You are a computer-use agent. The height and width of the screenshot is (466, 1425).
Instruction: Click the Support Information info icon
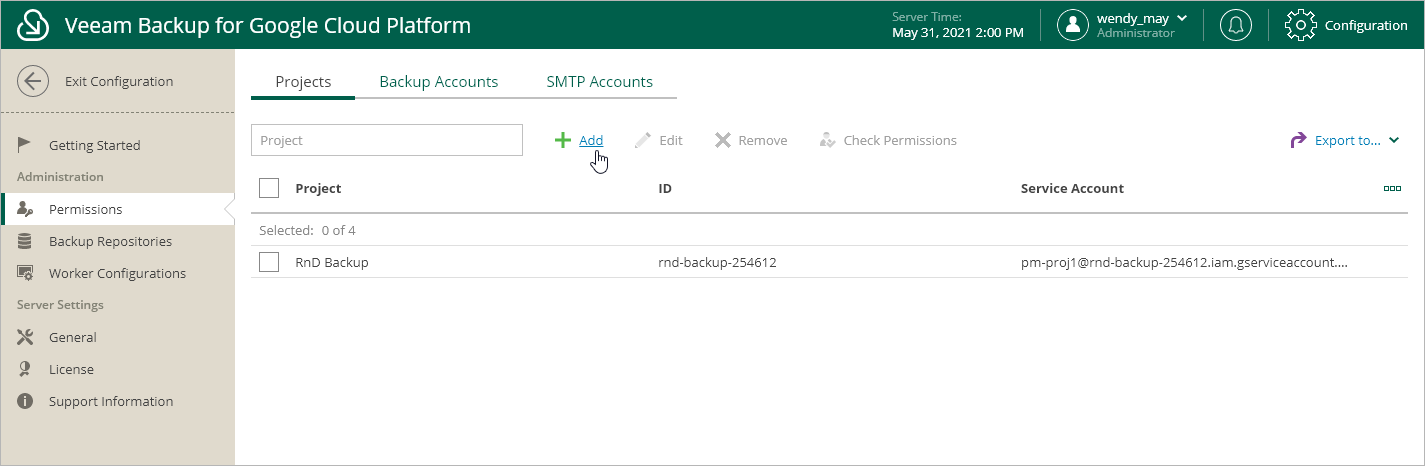pos(26,401)
